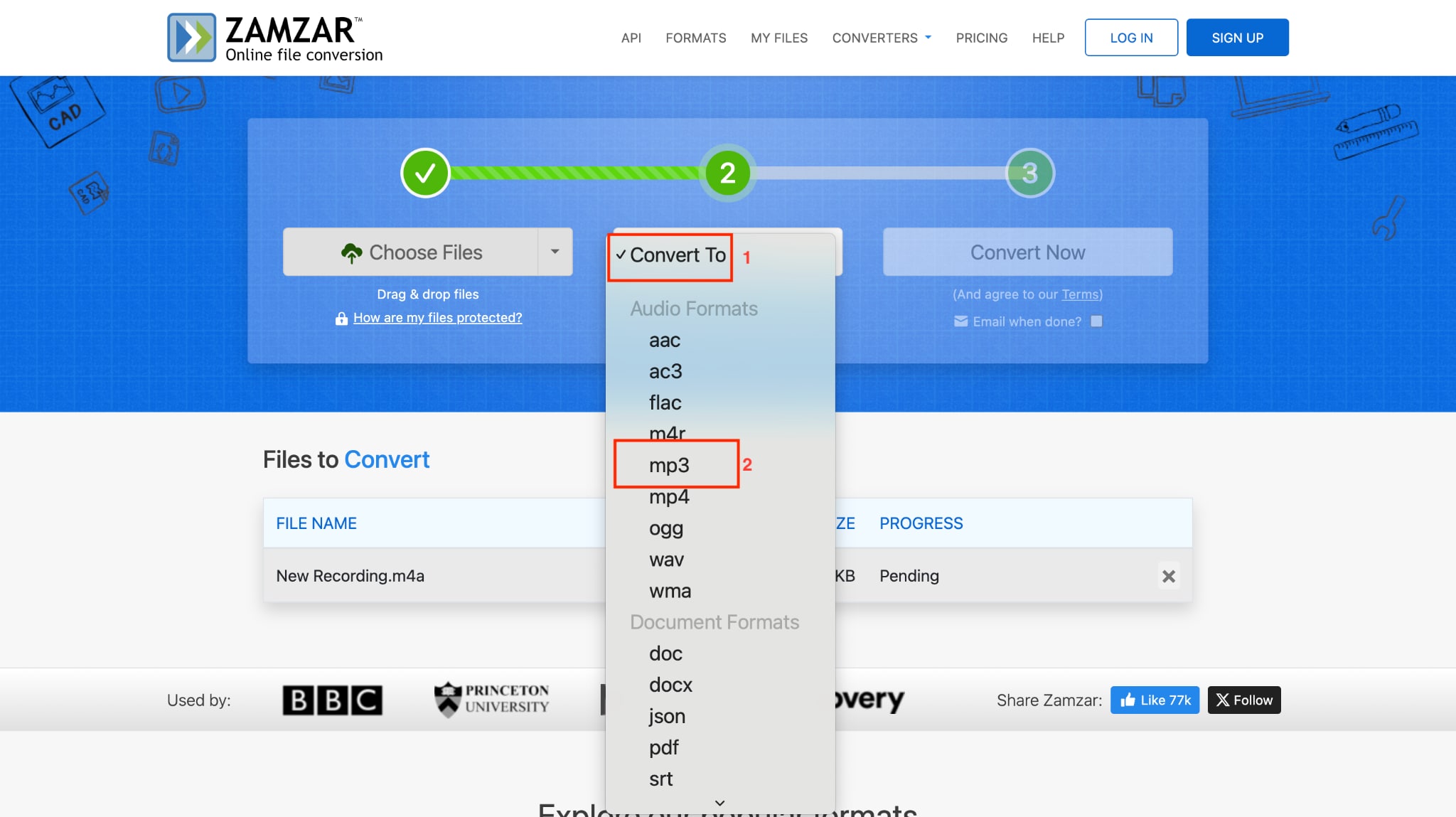The image size is (1456, 817).
Task: Click the Facebook Like 77k button
Action: 1155,700
